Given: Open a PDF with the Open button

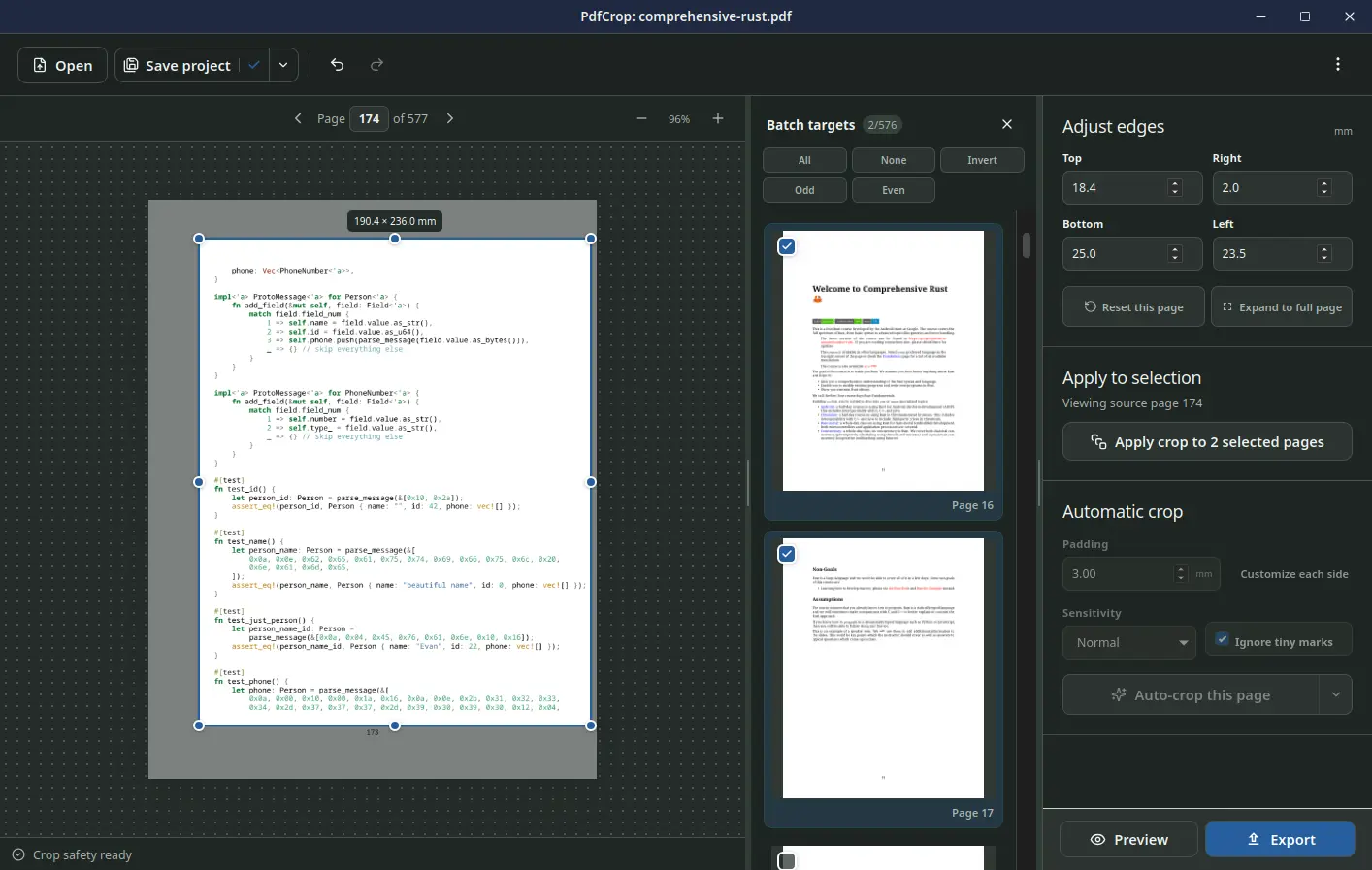Looking at the screenshot, I should [x=62, y=65].
